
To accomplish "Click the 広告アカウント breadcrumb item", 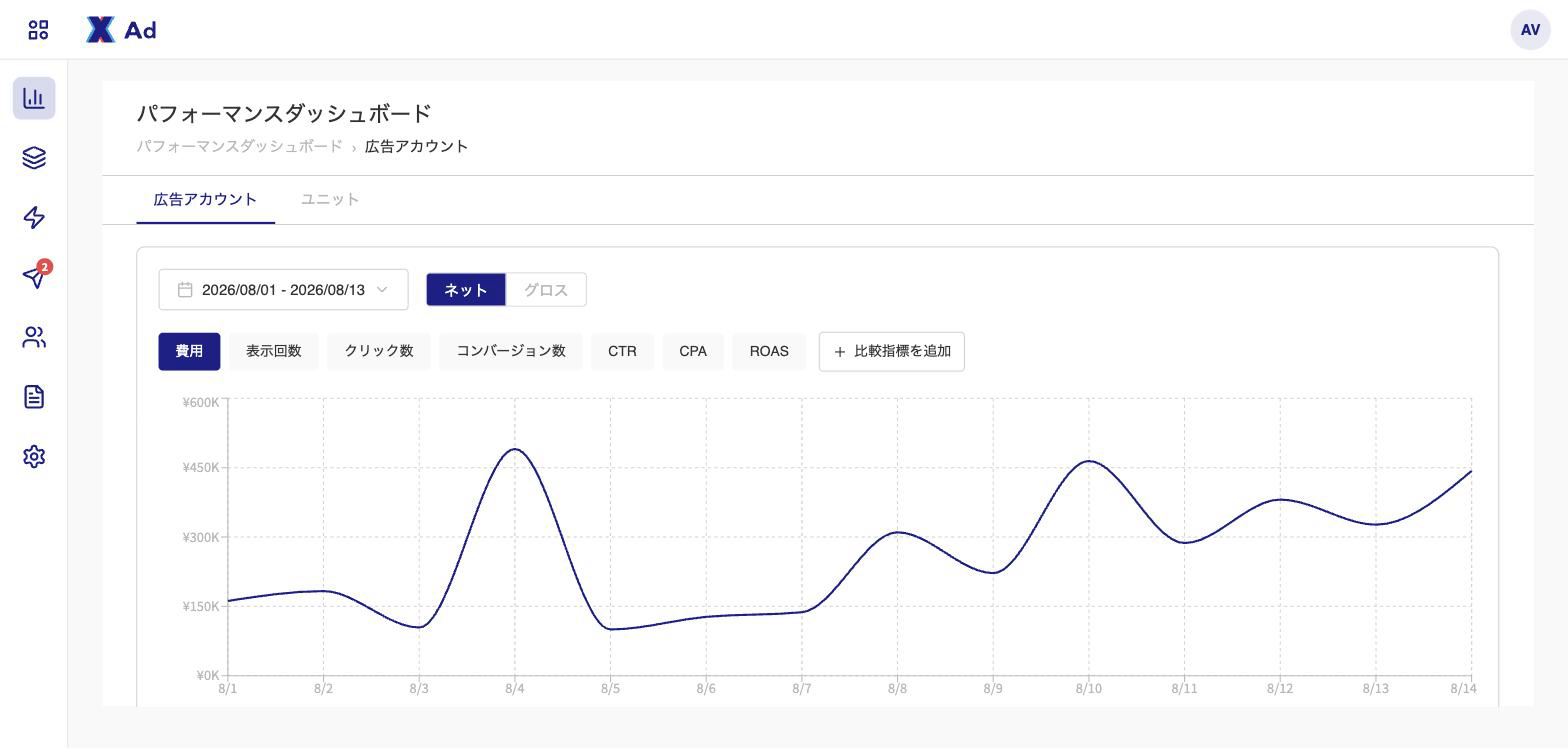I will tap(416, 146).
